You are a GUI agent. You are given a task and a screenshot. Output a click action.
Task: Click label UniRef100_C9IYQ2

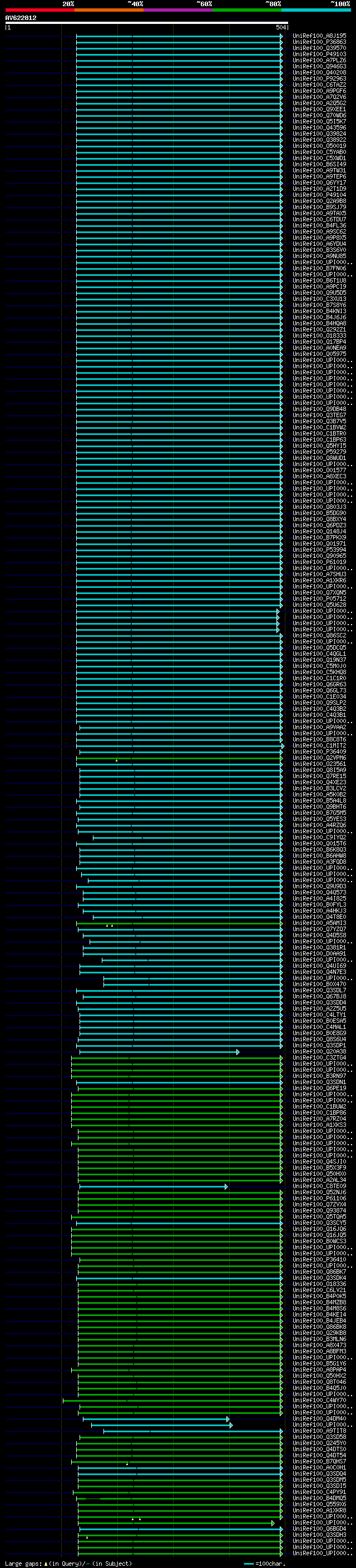coord(319,838)
